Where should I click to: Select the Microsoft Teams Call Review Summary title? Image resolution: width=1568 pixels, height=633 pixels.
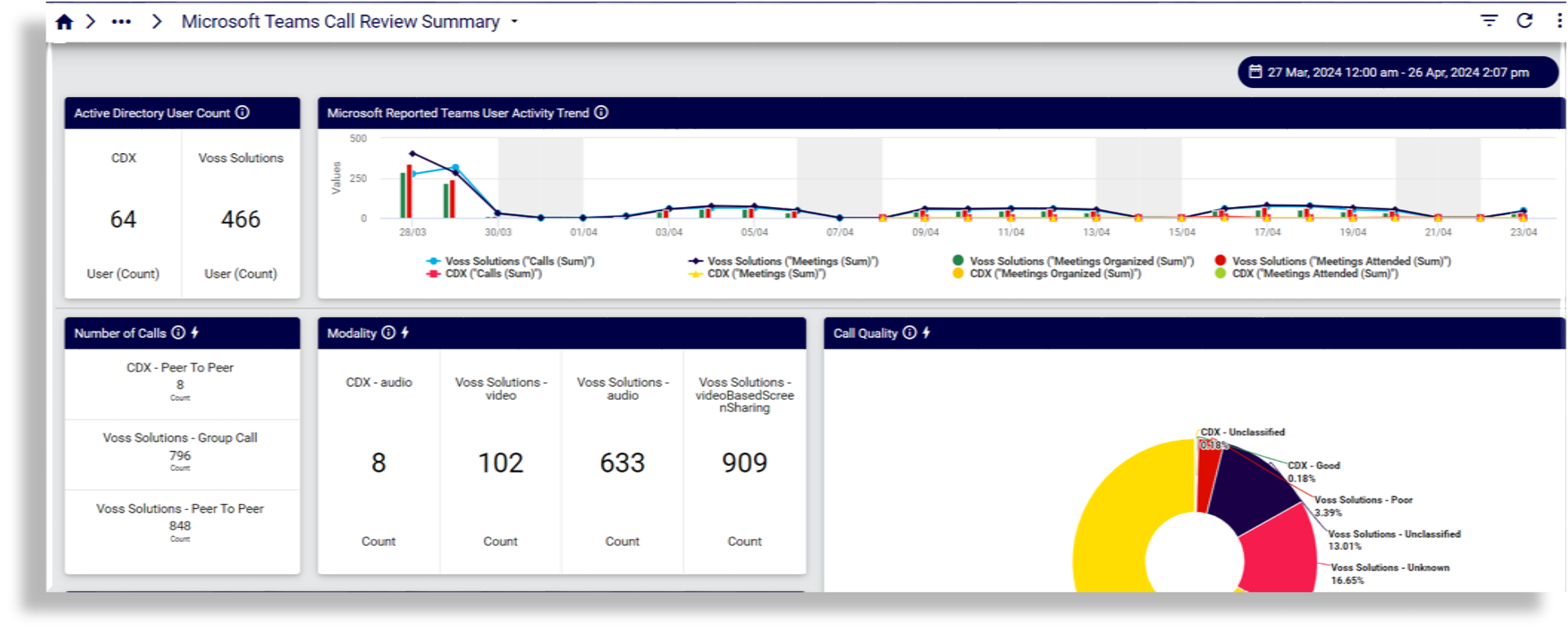tap(340, 22)
